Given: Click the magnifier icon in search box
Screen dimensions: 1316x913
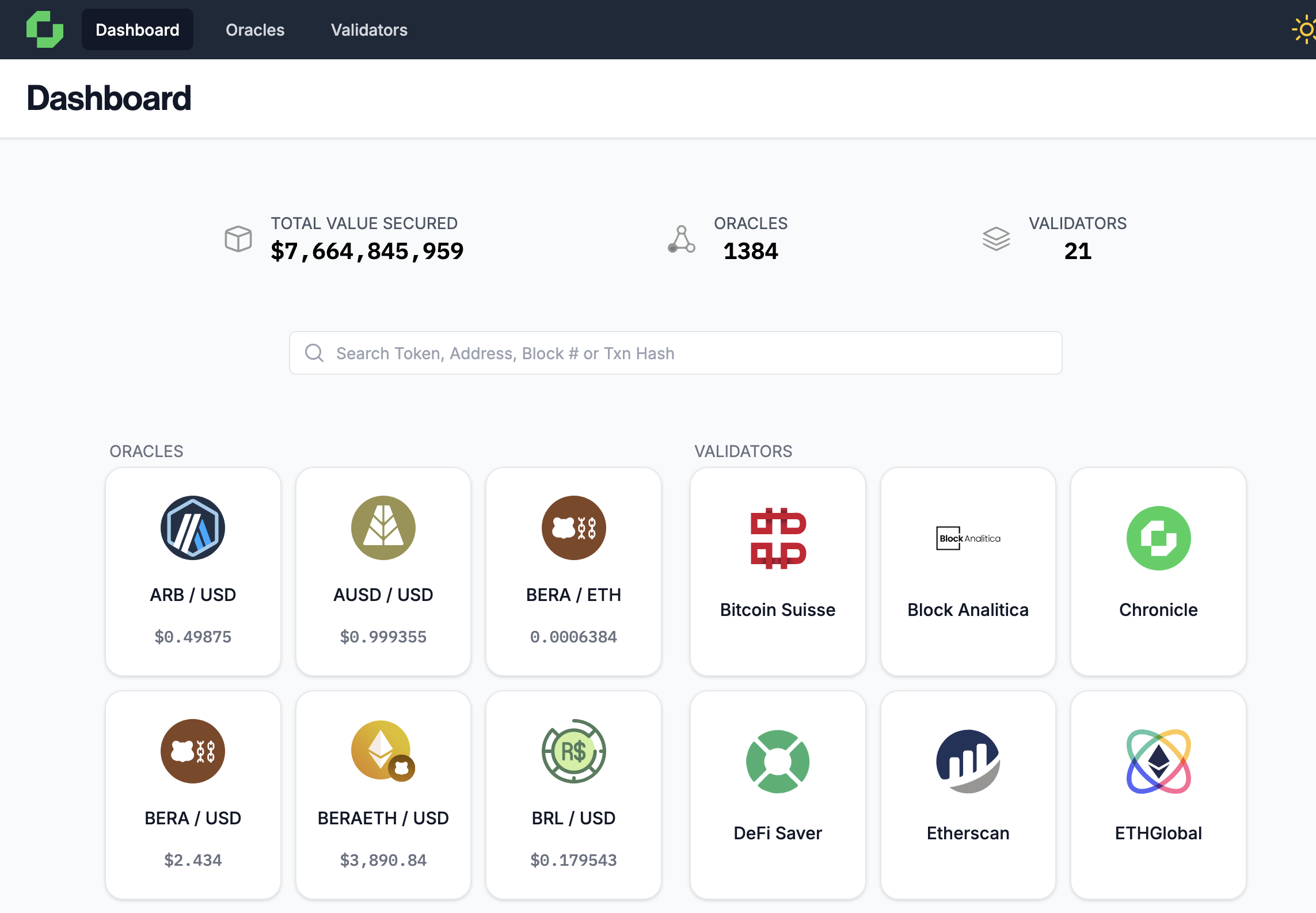Looking at the screenshot, I should click(314, 353).
